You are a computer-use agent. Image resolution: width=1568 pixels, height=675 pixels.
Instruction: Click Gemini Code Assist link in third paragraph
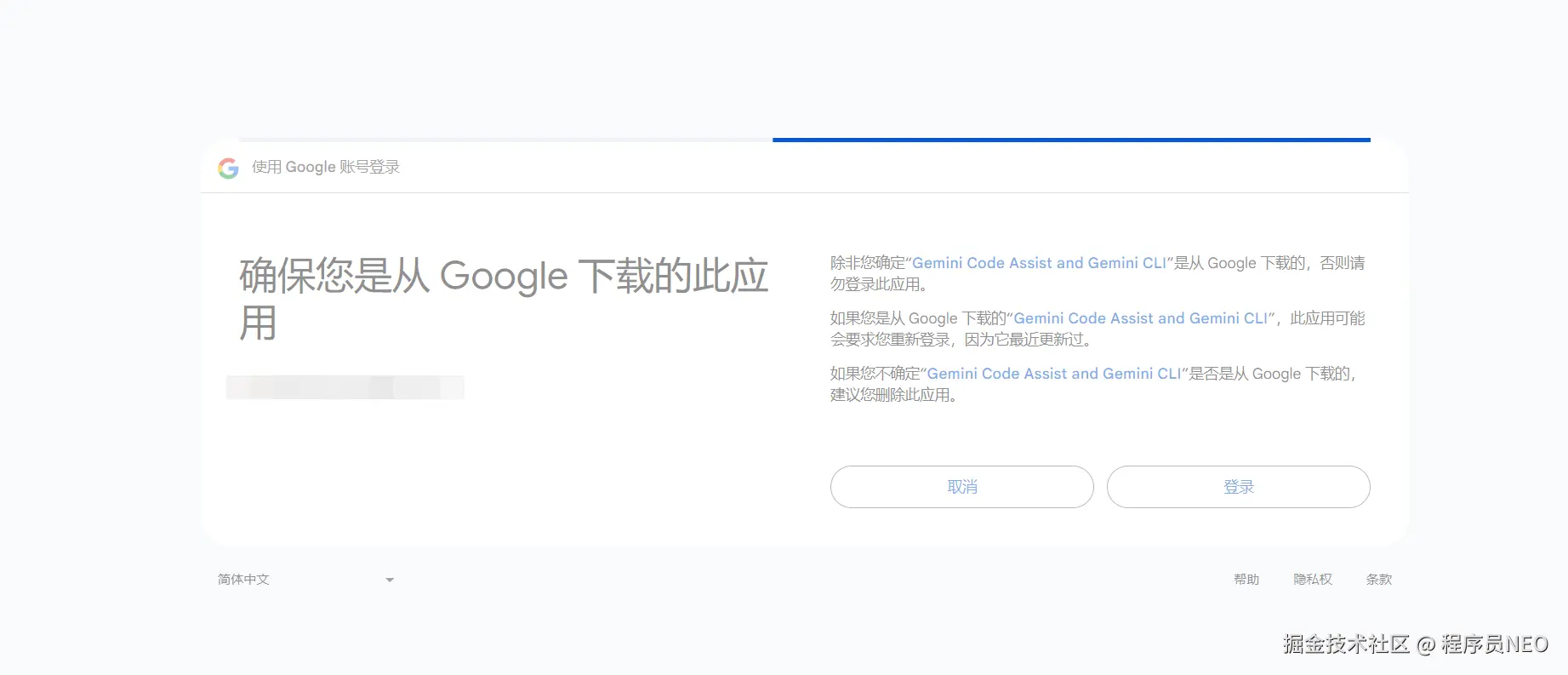(x=1054, y=374)
